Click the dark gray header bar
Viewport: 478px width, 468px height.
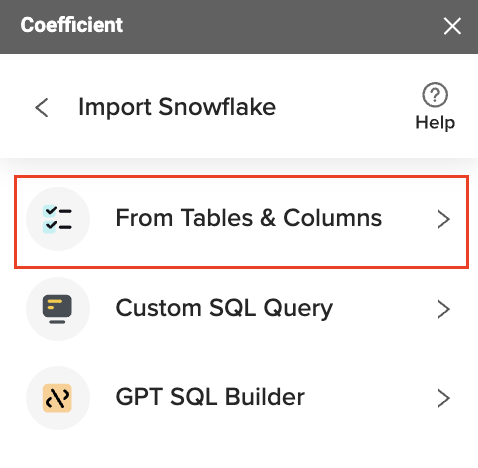pos(239,27)
